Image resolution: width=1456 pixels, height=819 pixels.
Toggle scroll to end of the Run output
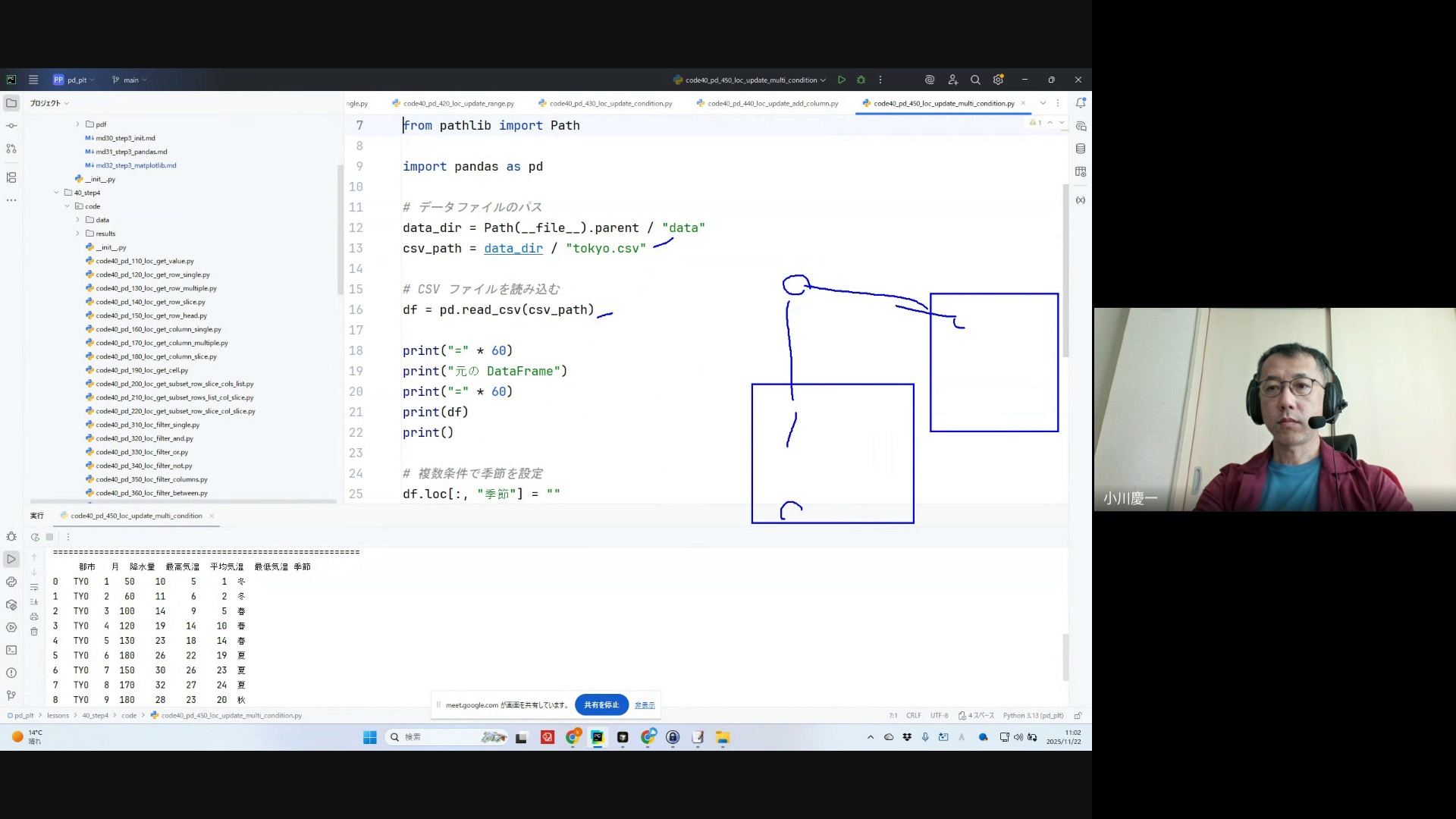coord(34,601)
